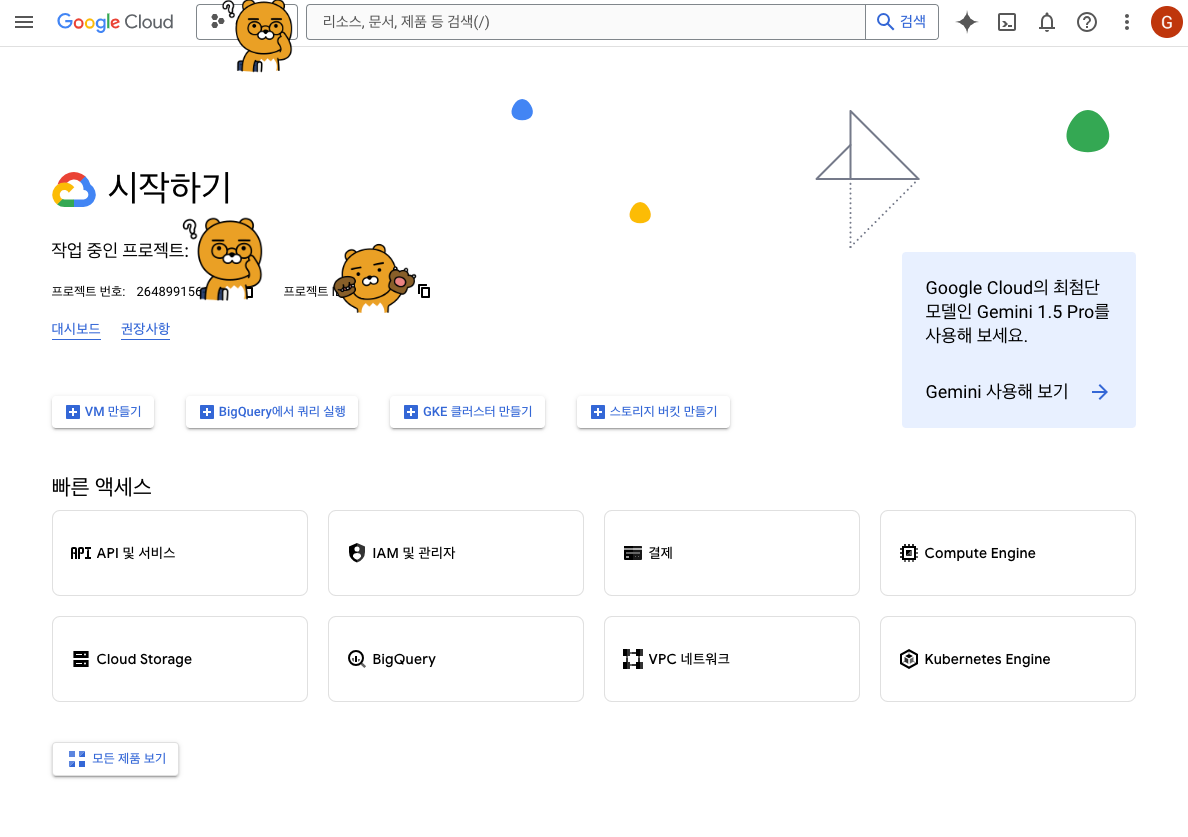The image size is (1188, 837).
Task: Click 모든 제품 보기 button
Action: click(x=115, y=759)
